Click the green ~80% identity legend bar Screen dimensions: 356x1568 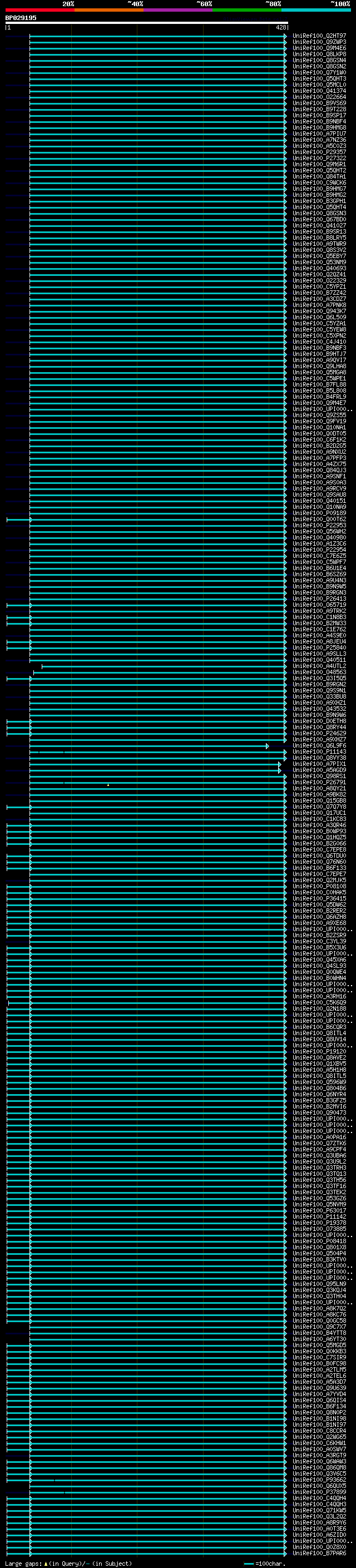[x=247, y=10]
